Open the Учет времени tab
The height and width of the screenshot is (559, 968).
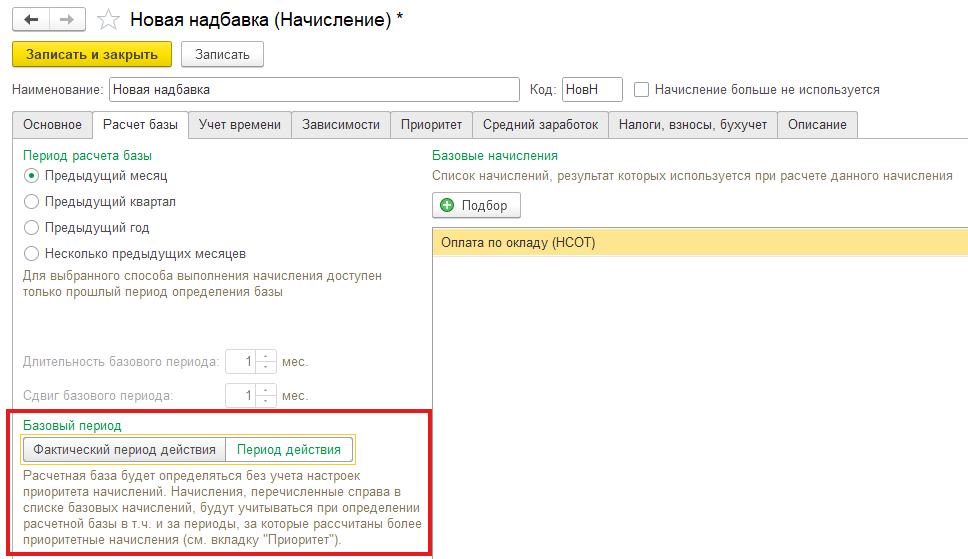pos(240,125)
